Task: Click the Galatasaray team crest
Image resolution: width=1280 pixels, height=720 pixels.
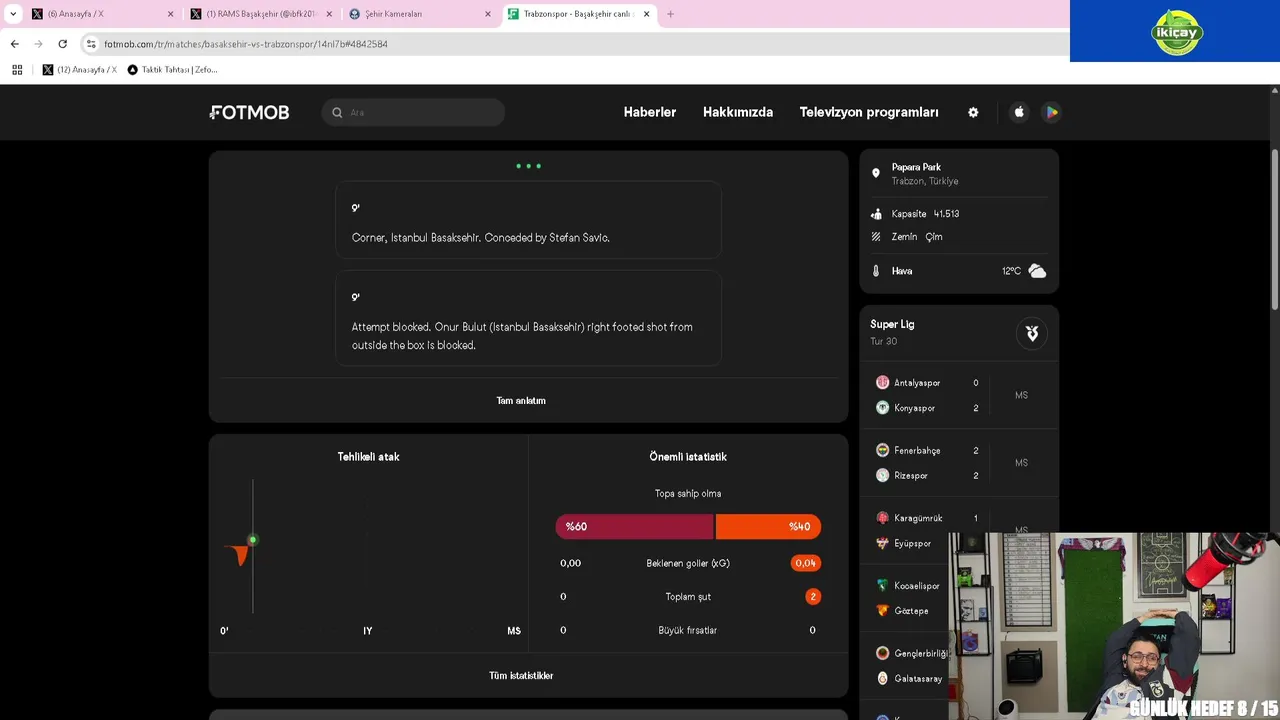Action: (x=882, y=678)
